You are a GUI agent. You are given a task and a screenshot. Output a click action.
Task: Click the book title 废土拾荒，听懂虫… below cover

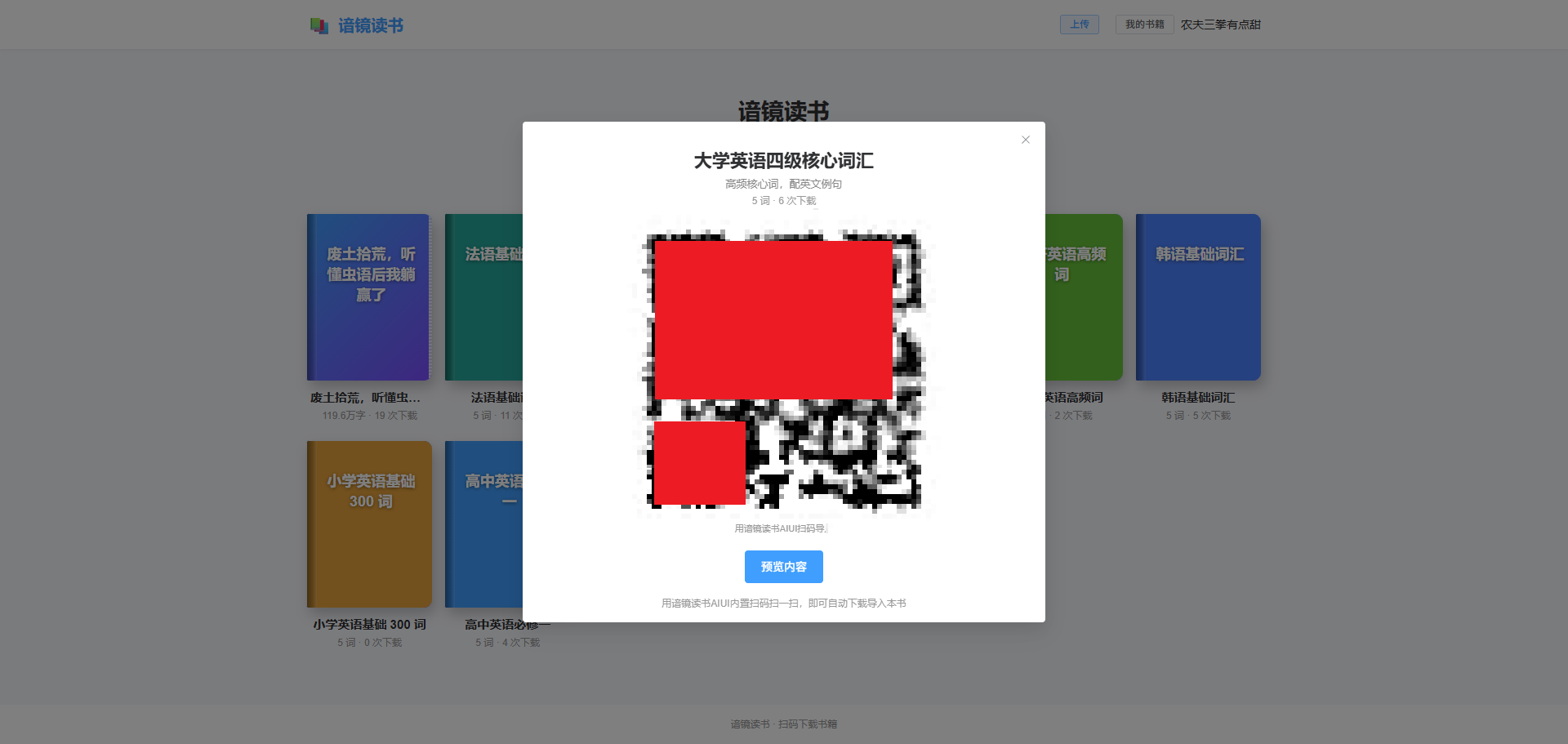click(366, 398)
